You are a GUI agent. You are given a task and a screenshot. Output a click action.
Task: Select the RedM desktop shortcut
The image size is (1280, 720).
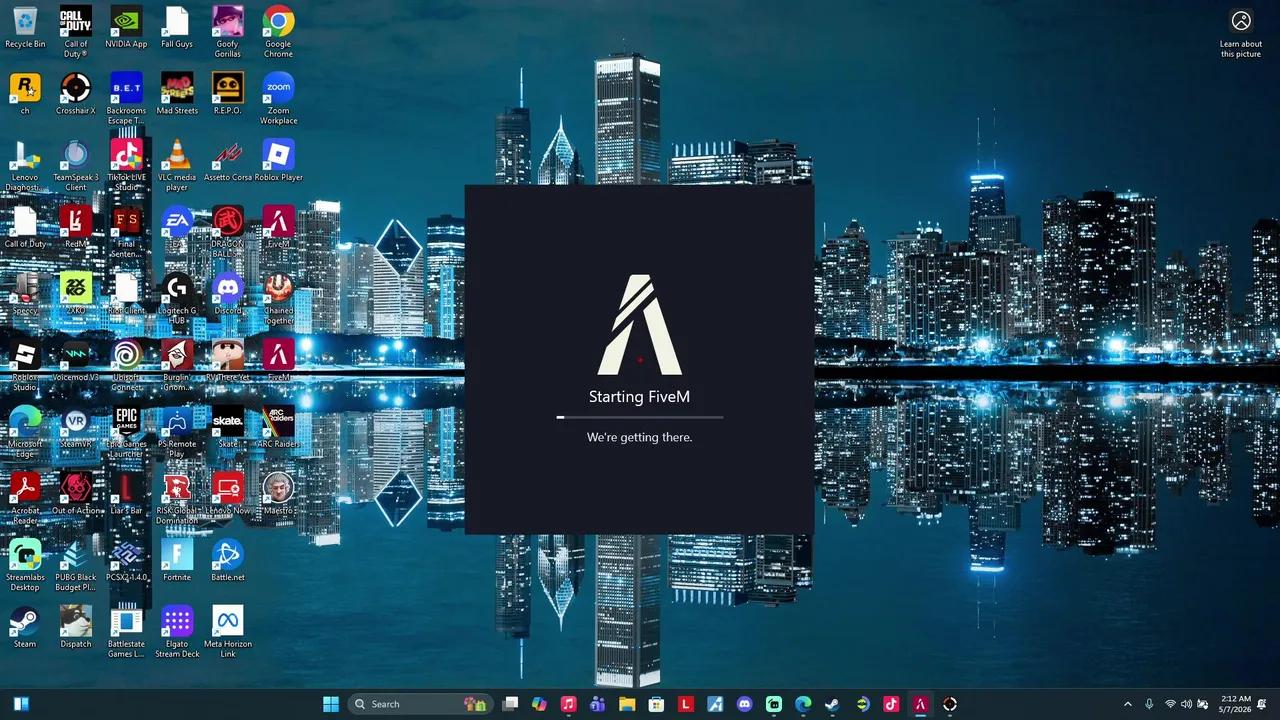(x=76, y=227)
